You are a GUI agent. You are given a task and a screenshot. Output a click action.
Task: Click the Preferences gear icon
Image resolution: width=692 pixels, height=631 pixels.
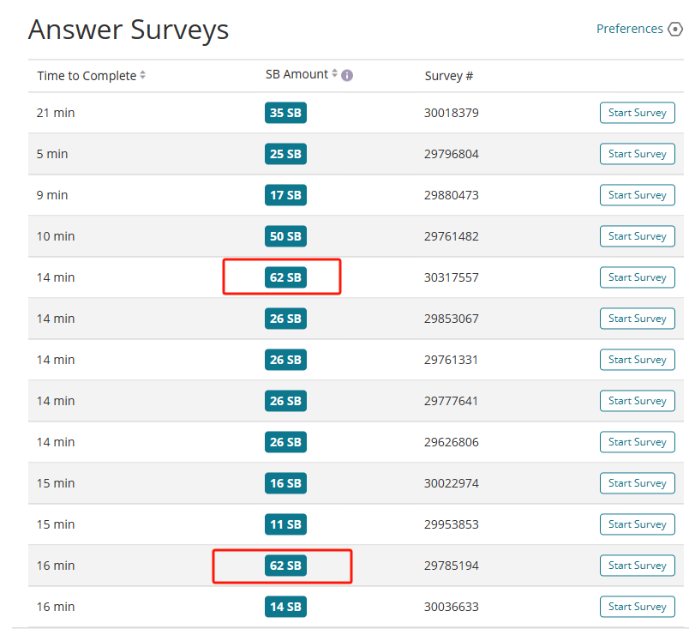[x=675, y=29]
